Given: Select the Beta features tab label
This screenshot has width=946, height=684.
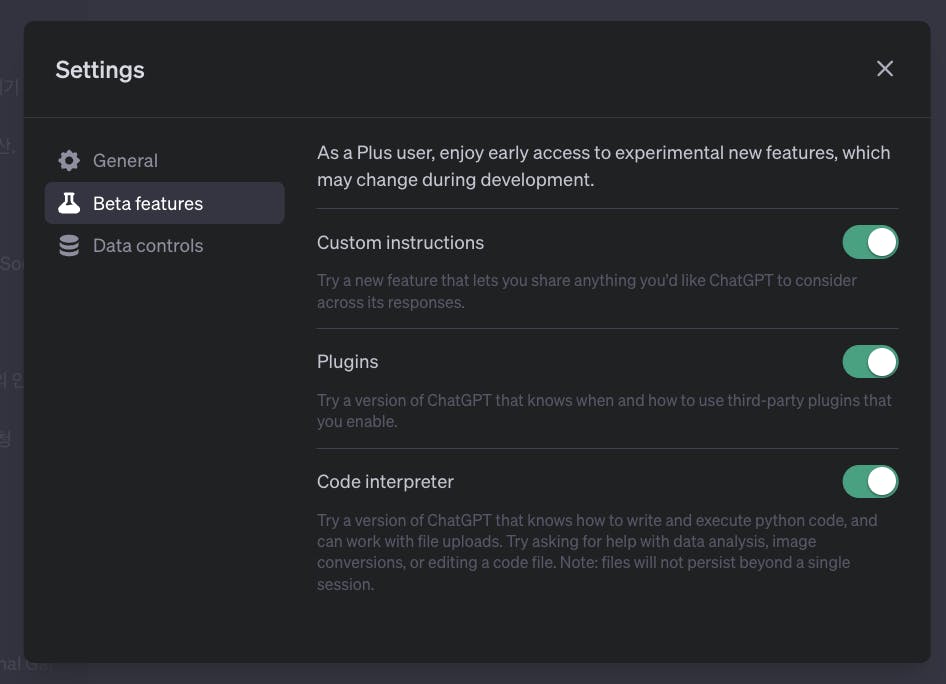Looking at the screenshot, I should pos(148,203).
